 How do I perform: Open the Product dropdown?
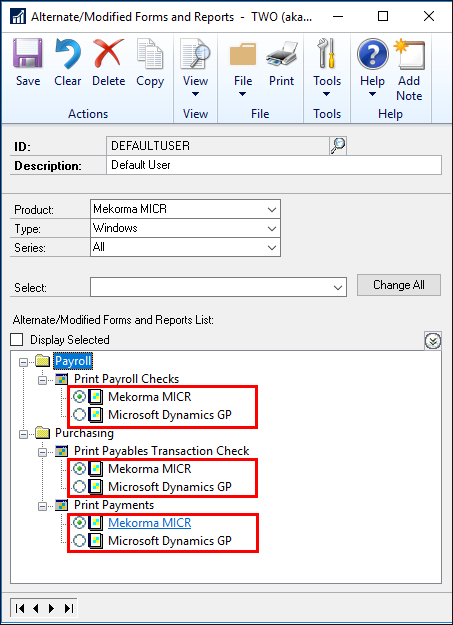point(272,209)
